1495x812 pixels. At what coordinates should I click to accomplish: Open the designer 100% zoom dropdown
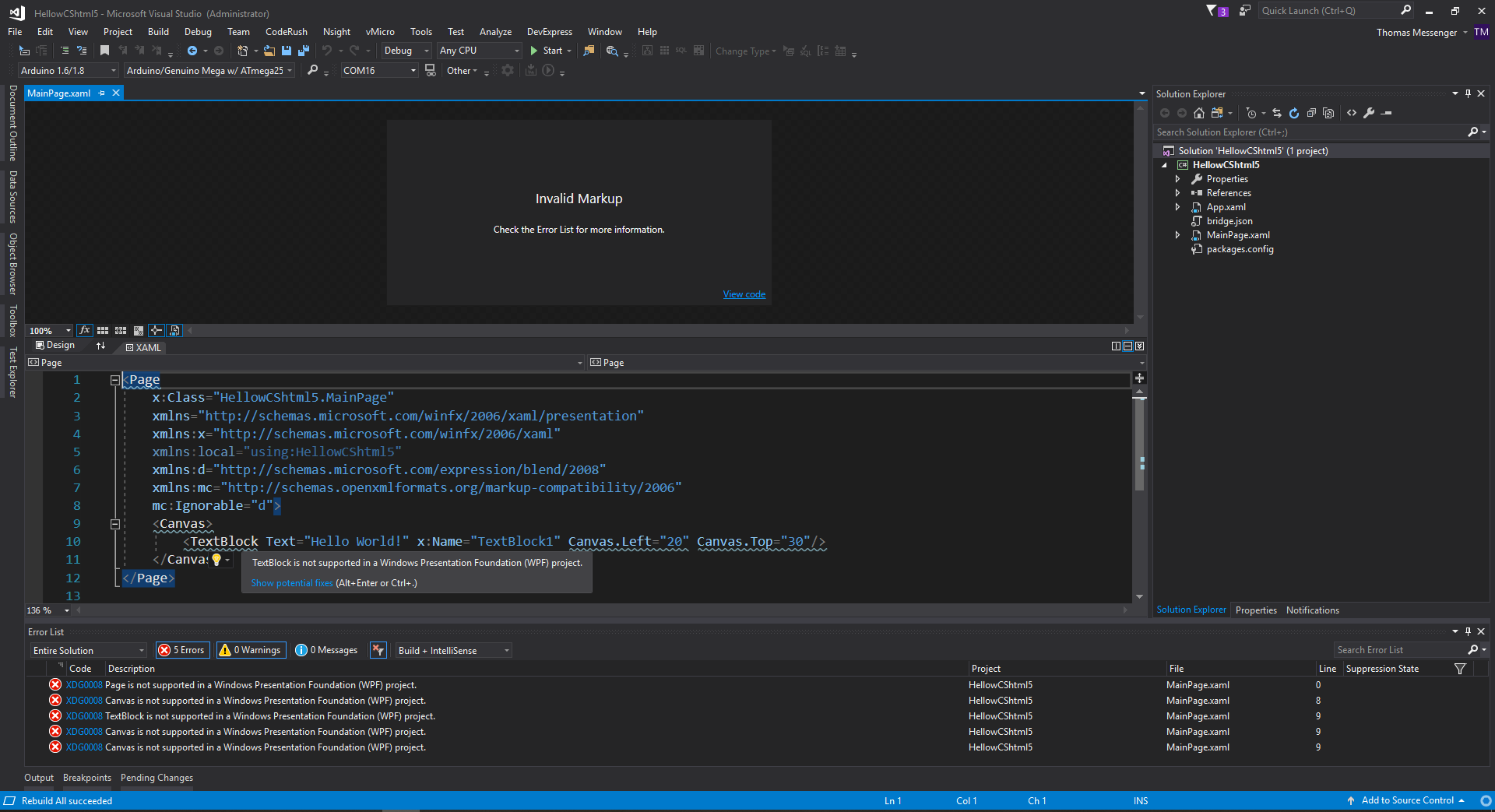(51, 331)
